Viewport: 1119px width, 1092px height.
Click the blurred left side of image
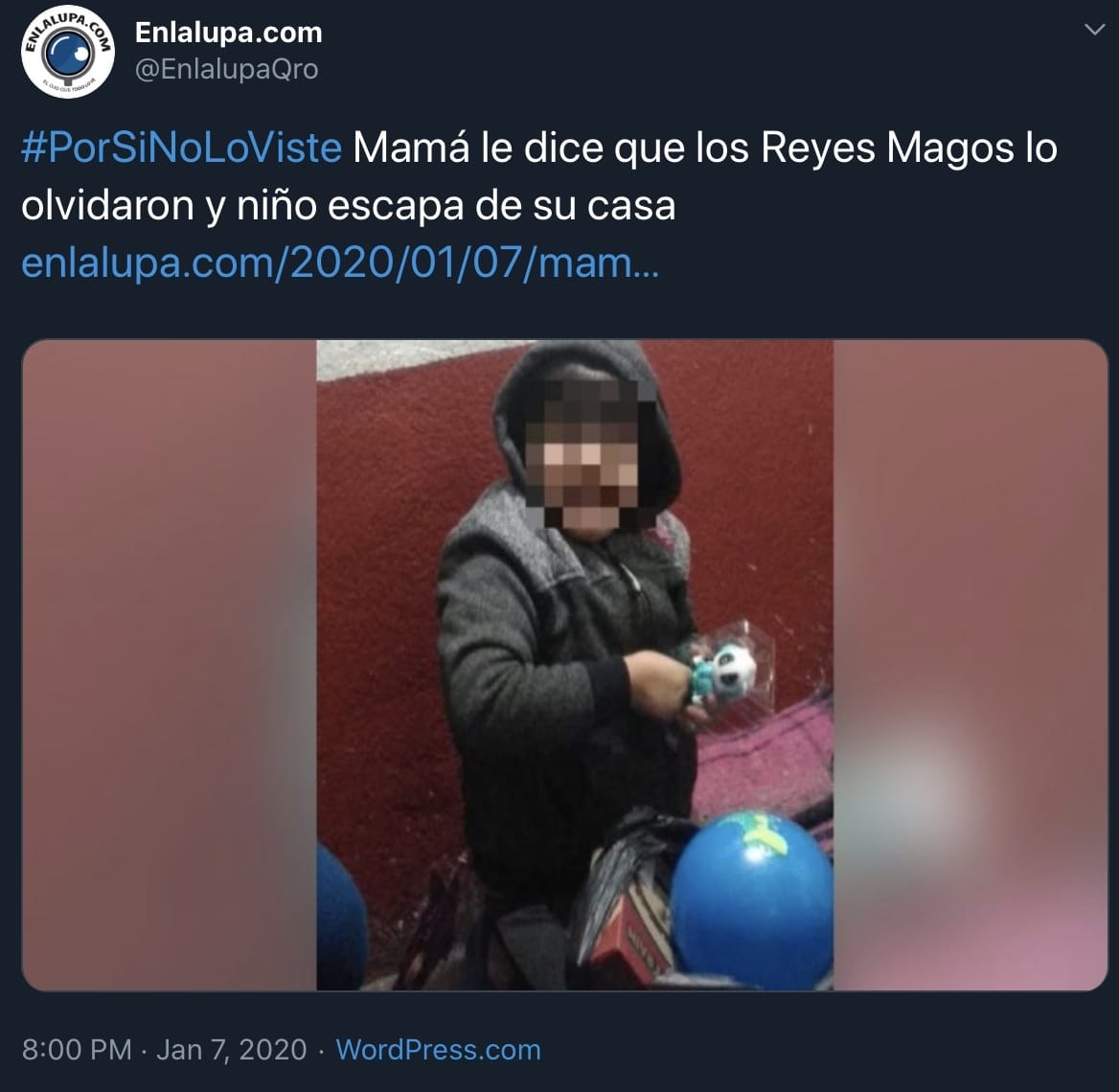[170, 665]
